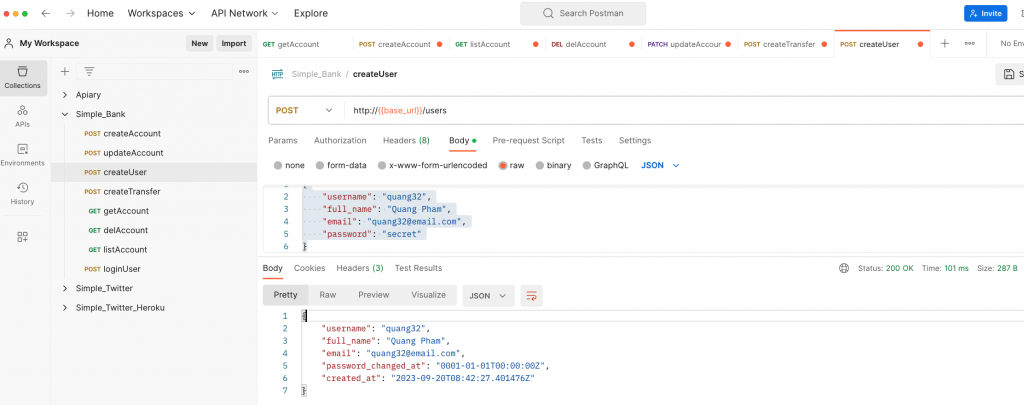Open the three-dots collection options menu
Image resolution: width=1024 pixels, height=405 pixels.
(x=243, y=71)
